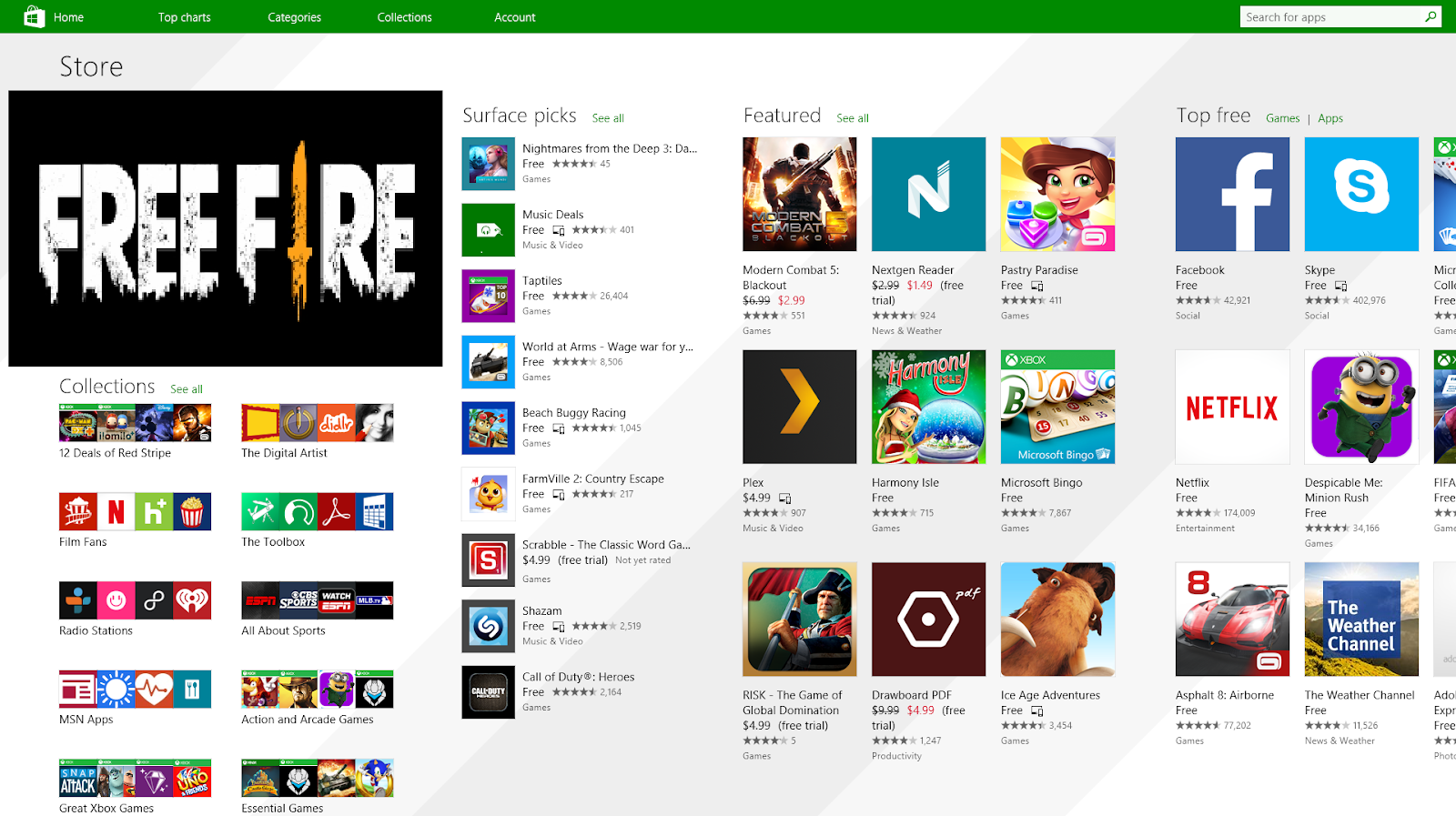Open the Skype app tile
The height and width of the screenshot is (816, 1456).
point(1362,194)
